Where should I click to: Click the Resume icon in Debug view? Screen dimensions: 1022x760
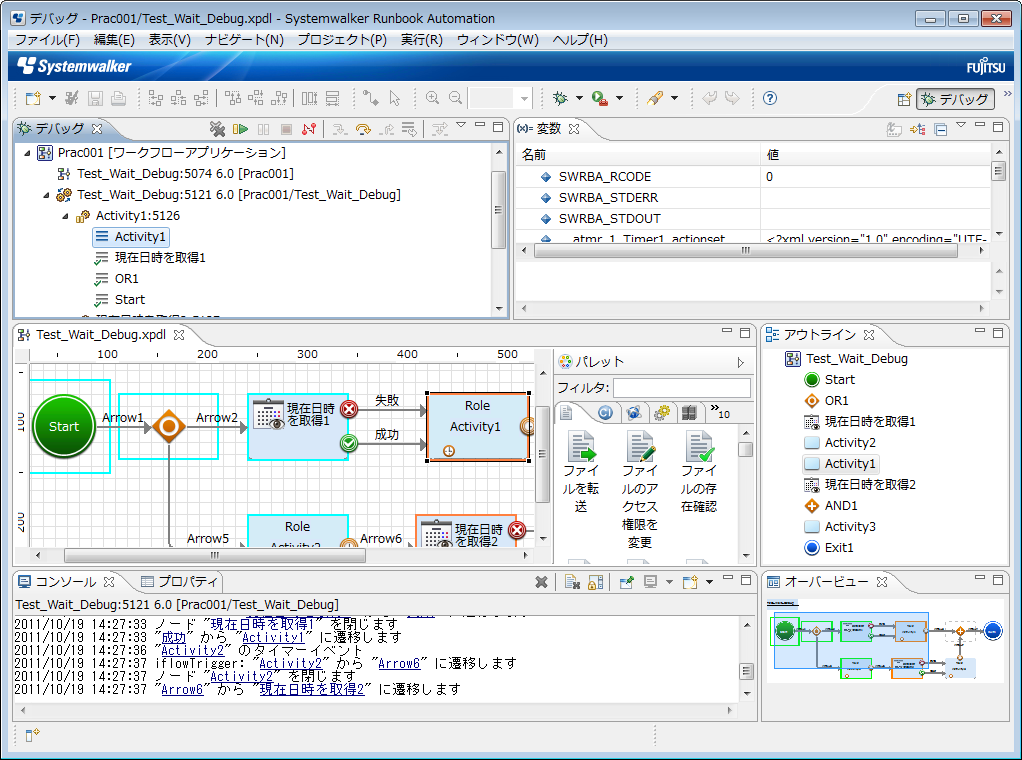(x=241, y=129)
